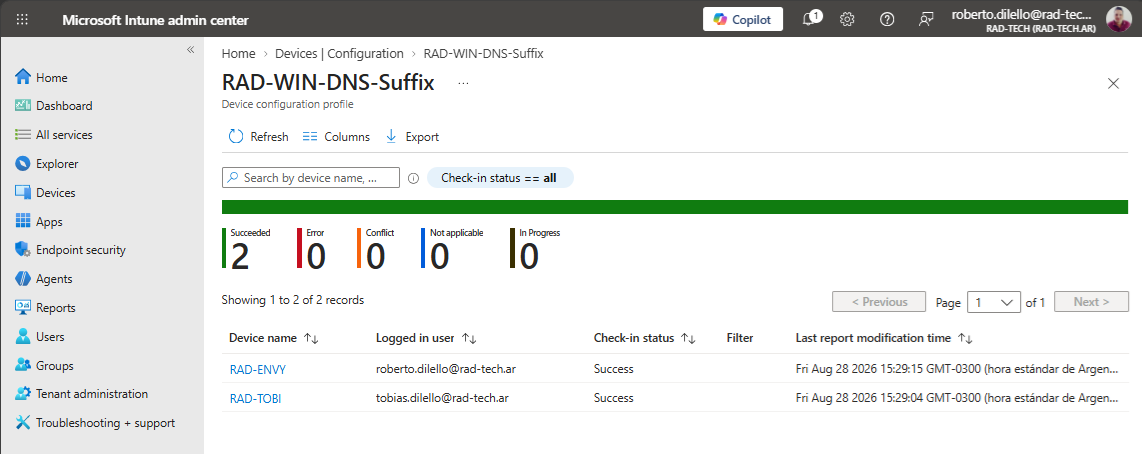Viewport: 1142px width, 454px height.
Task: Sort by Last report modification time
Action: tap(884, 338)
